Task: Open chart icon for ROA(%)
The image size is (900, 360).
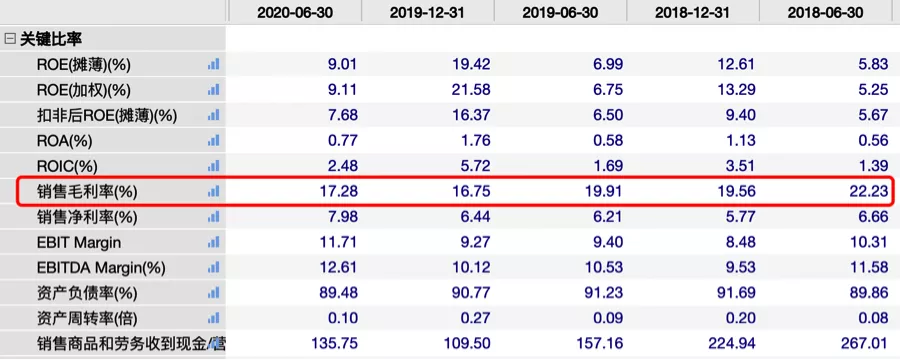Action: [x=214, y=141]
